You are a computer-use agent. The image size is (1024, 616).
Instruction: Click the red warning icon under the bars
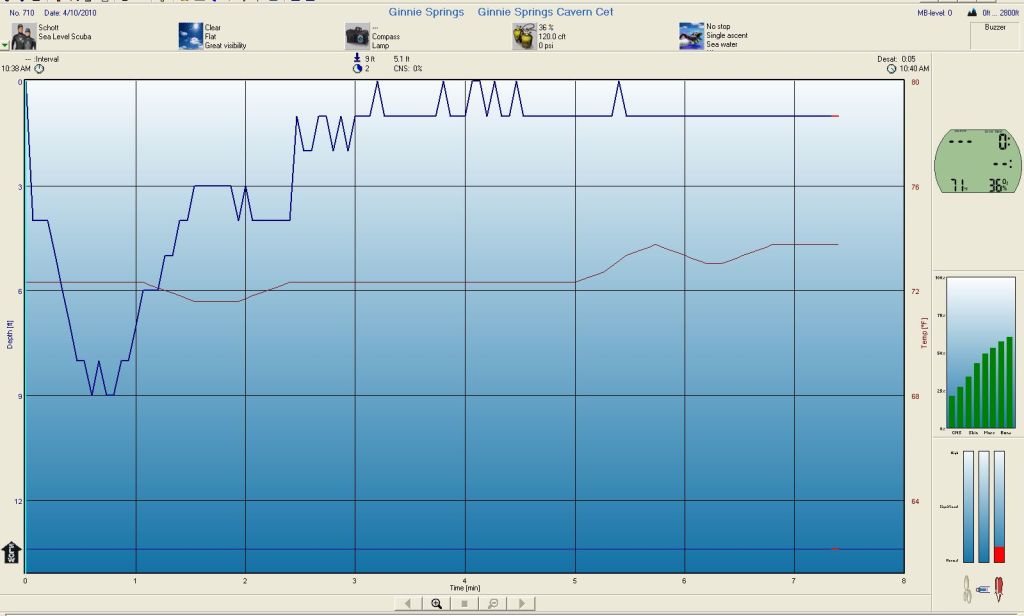pyautogui.click(x=999, y=589)
